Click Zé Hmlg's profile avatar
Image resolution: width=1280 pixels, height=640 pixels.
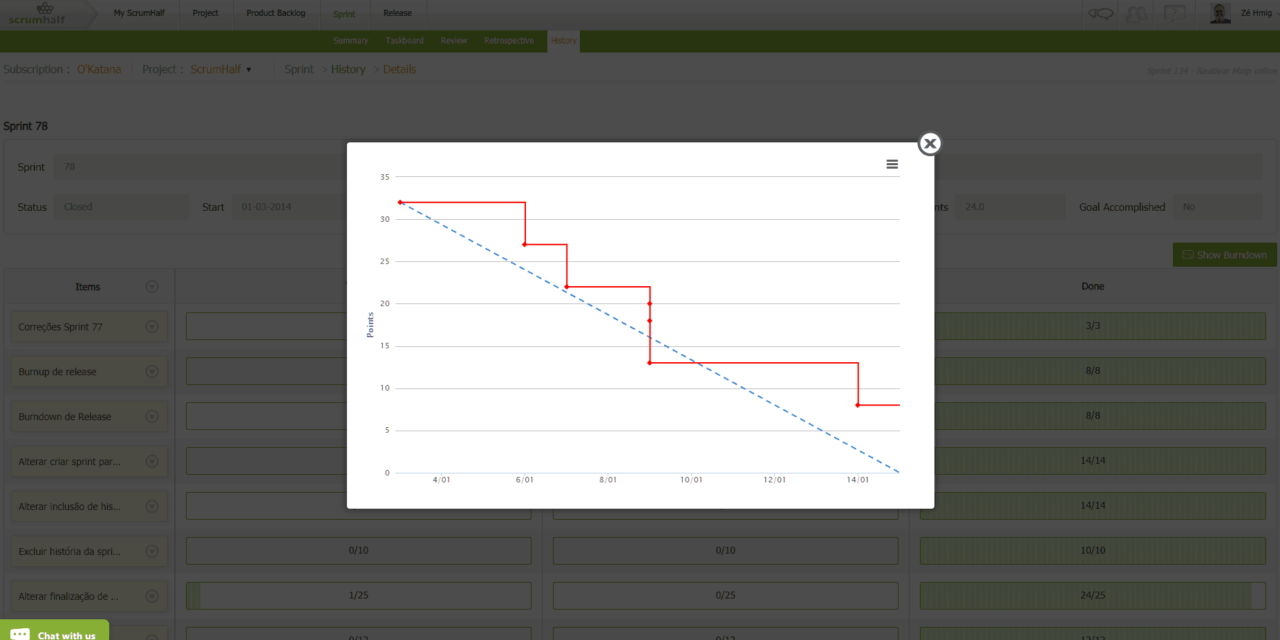[1219, 12]
